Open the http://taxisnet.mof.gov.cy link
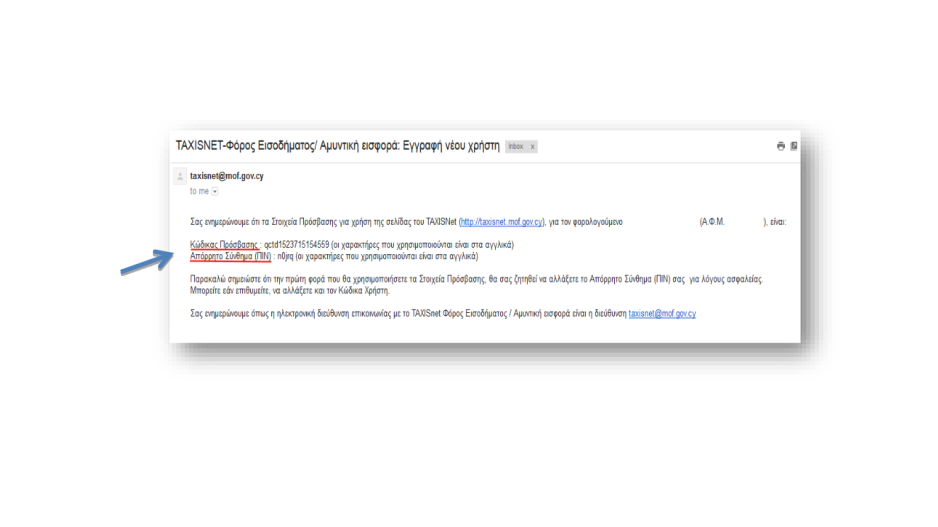 click(500, 221)
